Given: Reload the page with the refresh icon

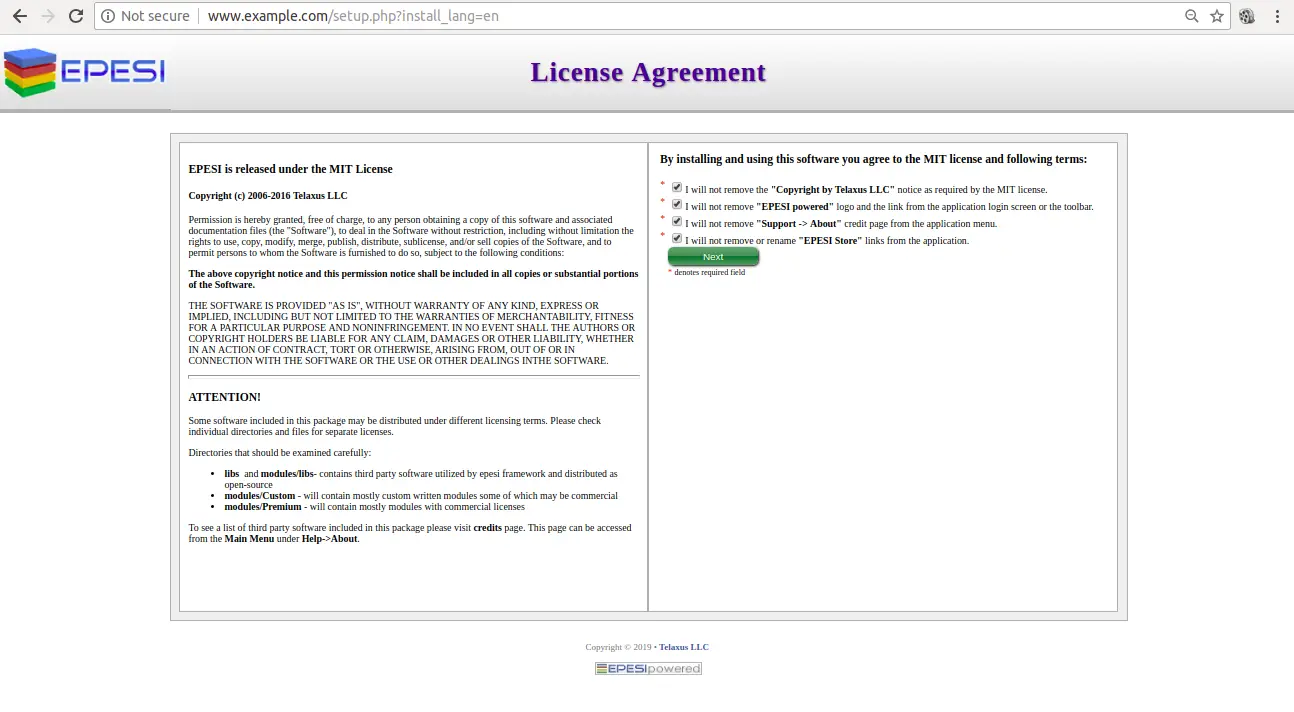Looking at the screenshot, I should point(76,16).
